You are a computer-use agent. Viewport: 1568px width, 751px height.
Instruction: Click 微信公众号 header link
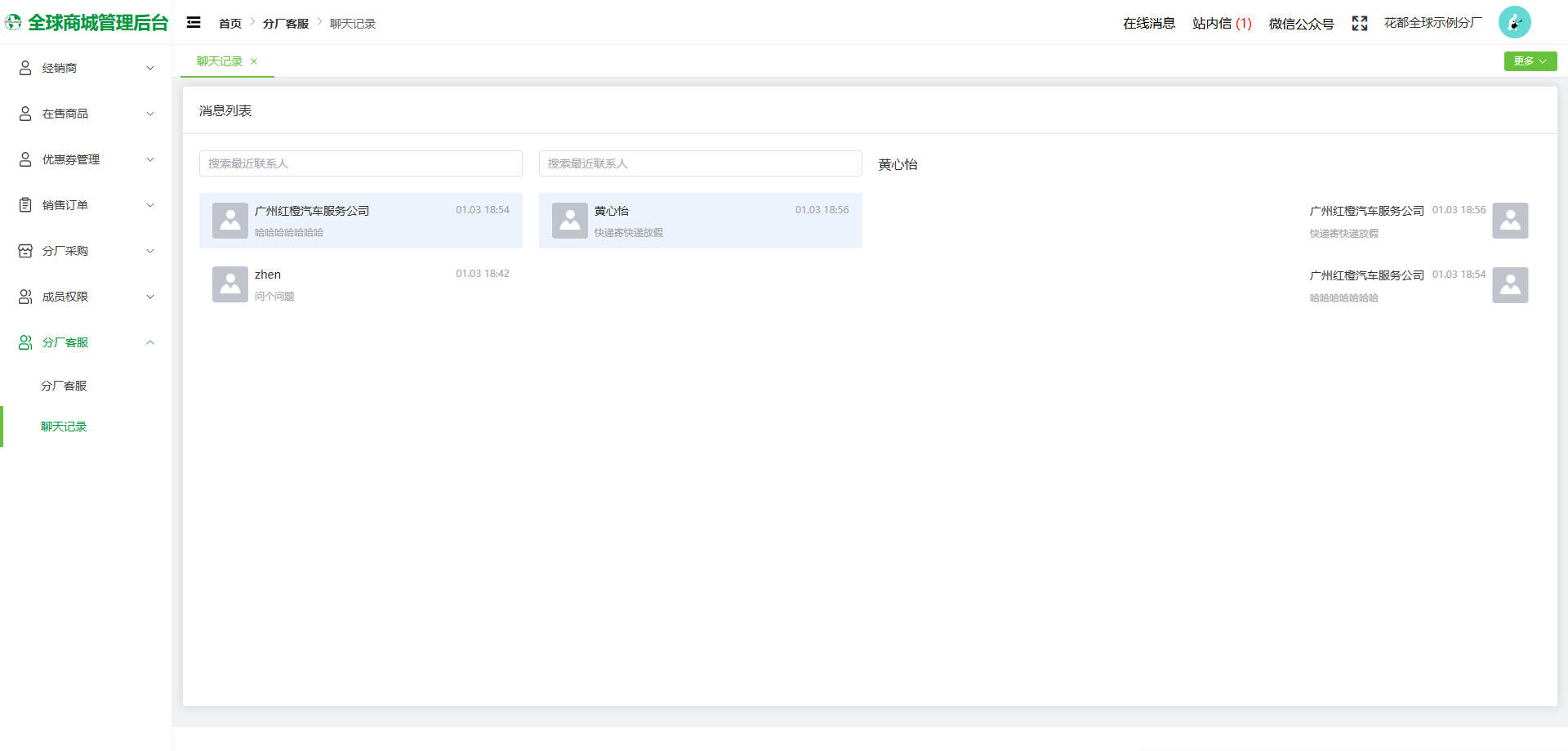pos(1301,24)
